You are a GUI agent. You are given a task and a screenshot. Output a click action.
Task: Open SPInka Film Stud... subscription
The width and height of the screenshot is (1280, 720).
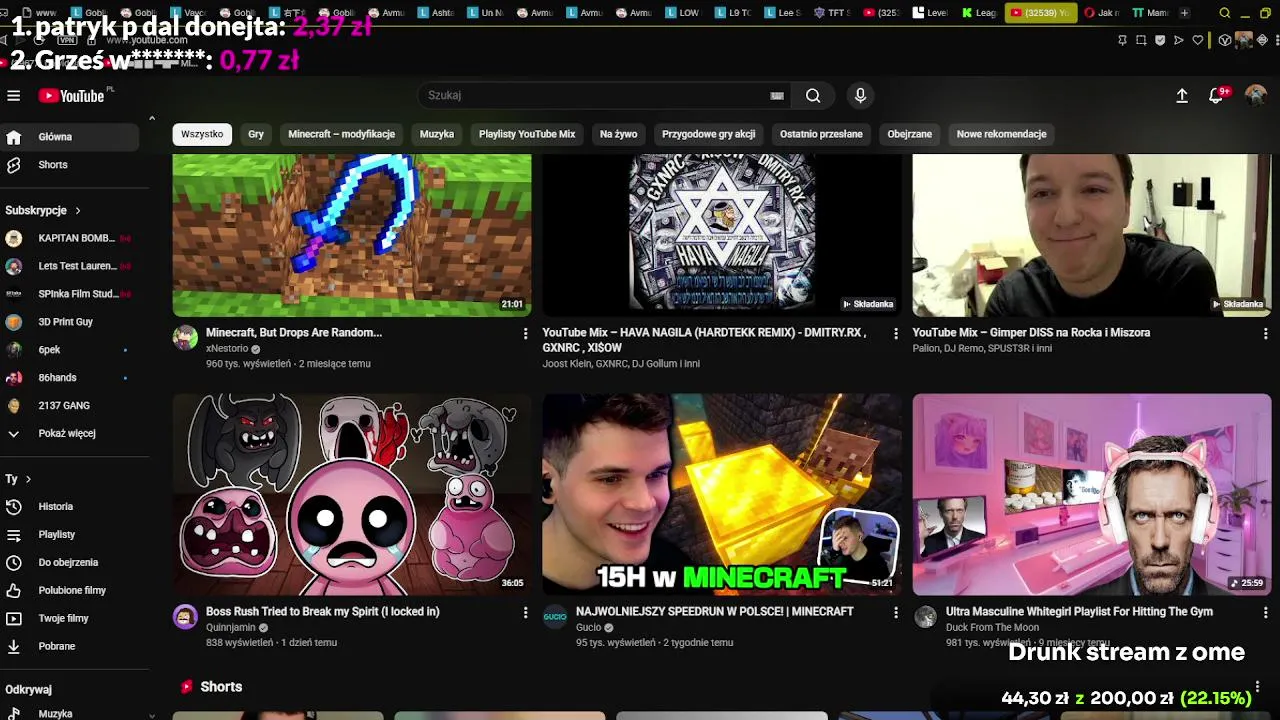tap(70, 295)
